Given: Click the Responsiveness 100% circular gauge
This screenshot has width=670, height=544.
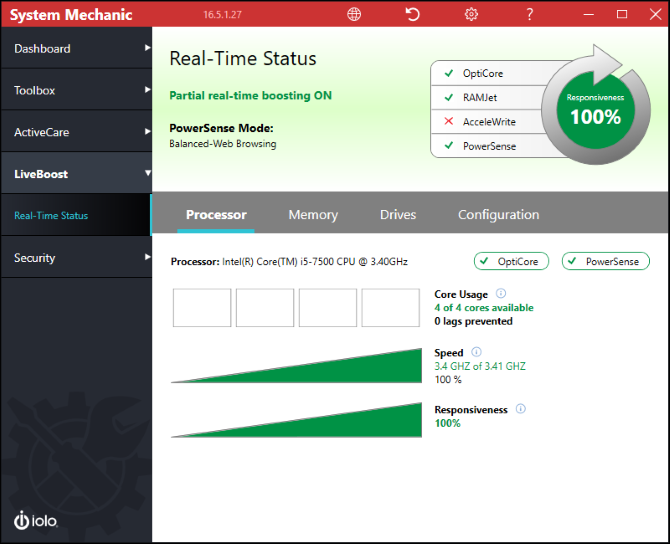Looking at the screenshot, I should tap(596, 111).
